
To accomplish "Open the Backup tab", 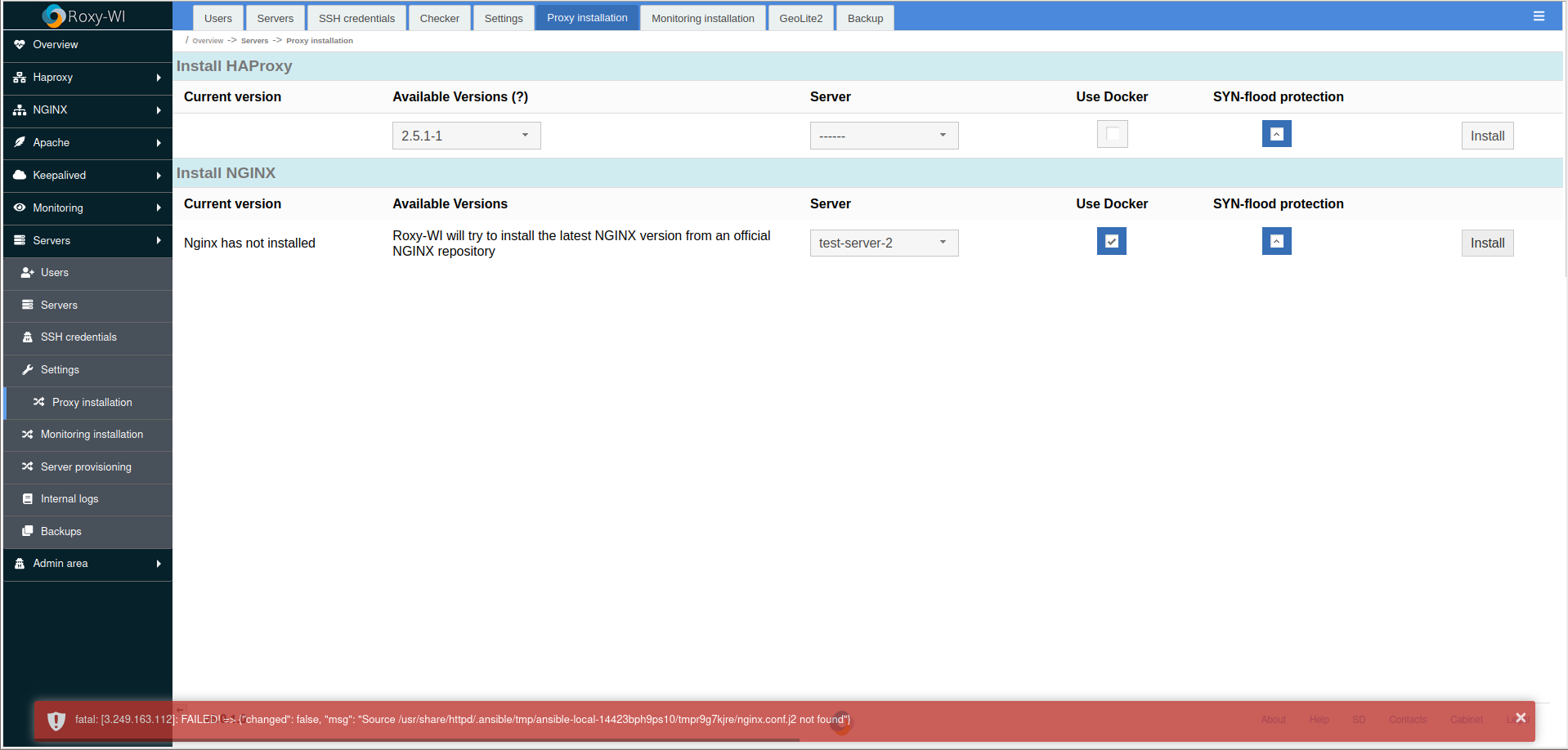I will point(865,18).
